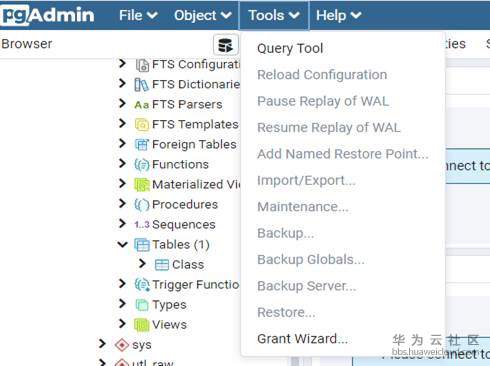Click the Sequences 1..3 icon
490x366 pixels.
[142, 225]
